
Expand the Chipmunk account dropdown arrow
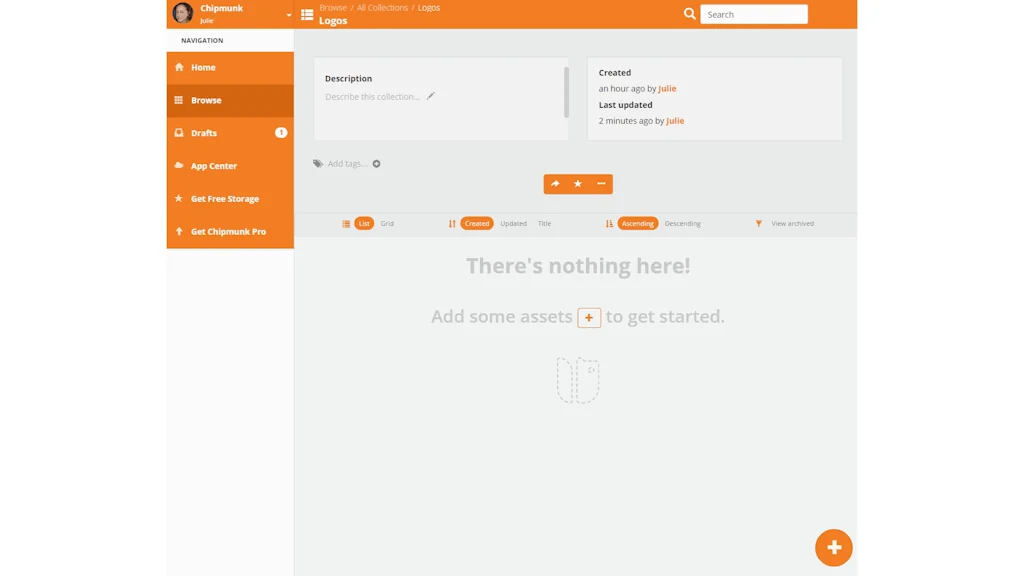(x=289, y=15)
